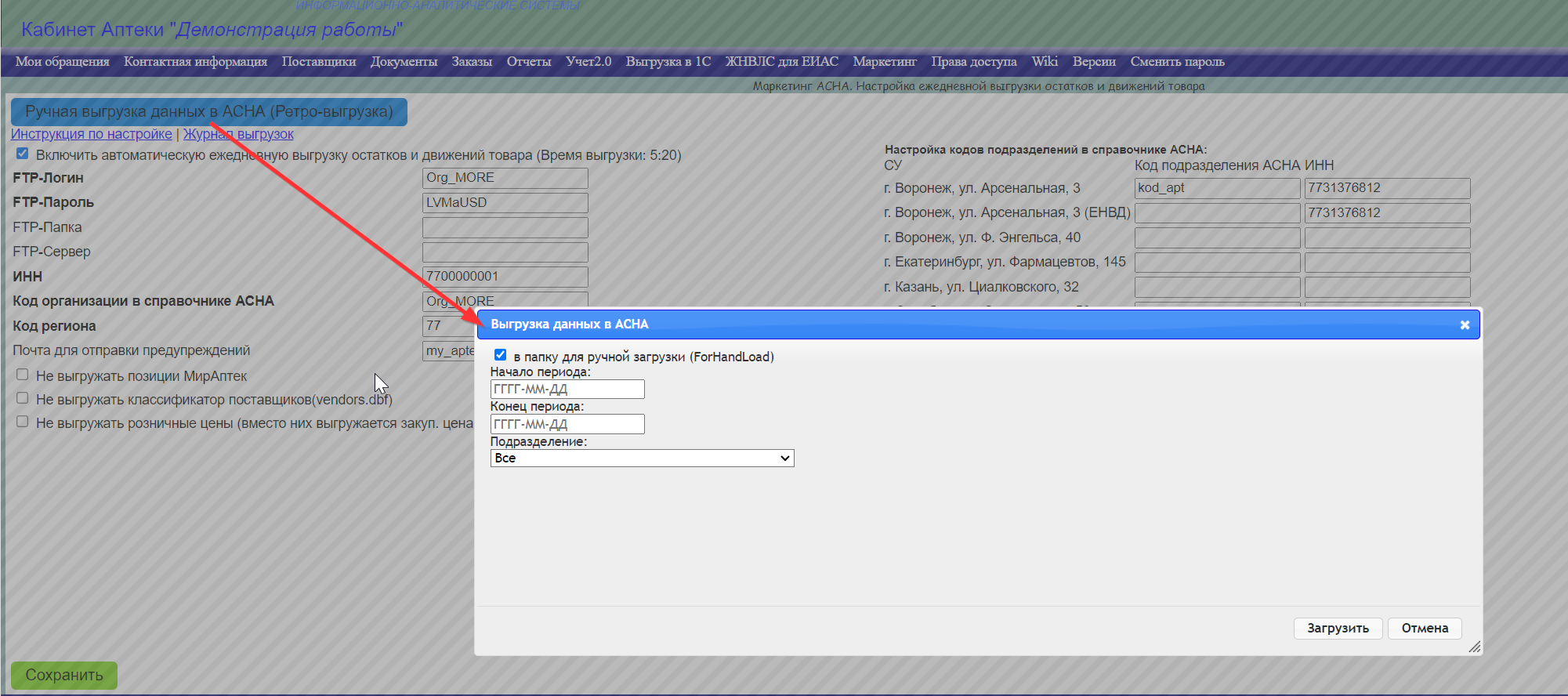Image resolution: width=1568 pixels, height=696 pixels.
Task: Open the Отчеты menu item
Action: (528, 62)
